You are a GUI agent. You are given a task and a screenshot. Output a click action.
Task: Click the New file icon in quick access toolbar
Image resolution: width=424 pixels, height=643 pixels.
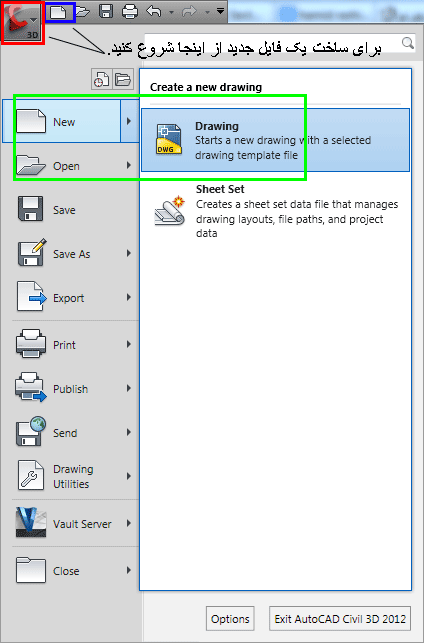coord(58,12)
